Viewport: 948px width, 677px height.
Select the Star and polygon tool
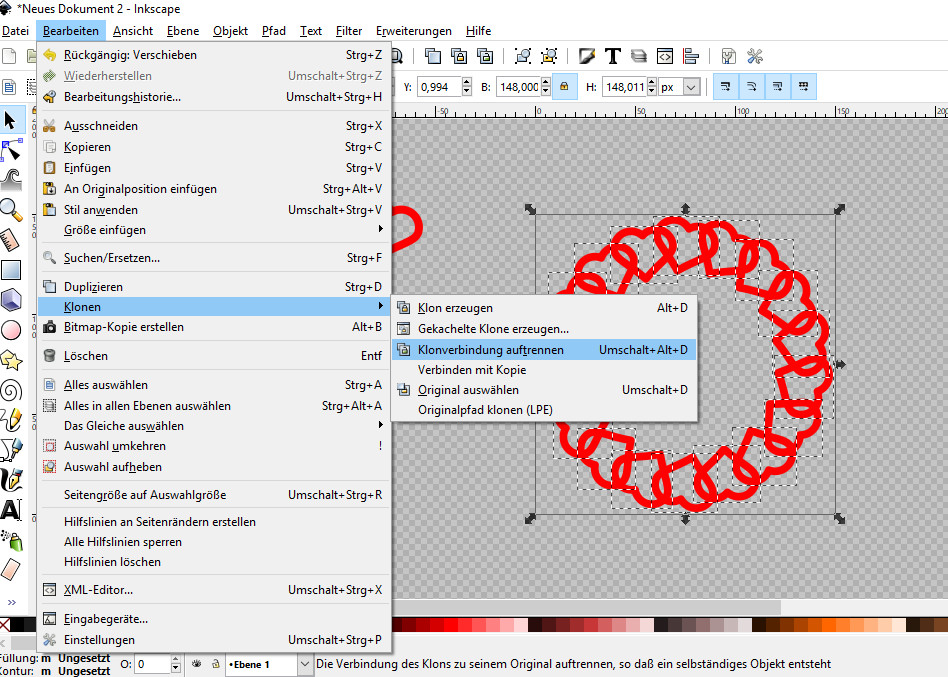pos(11,360)
